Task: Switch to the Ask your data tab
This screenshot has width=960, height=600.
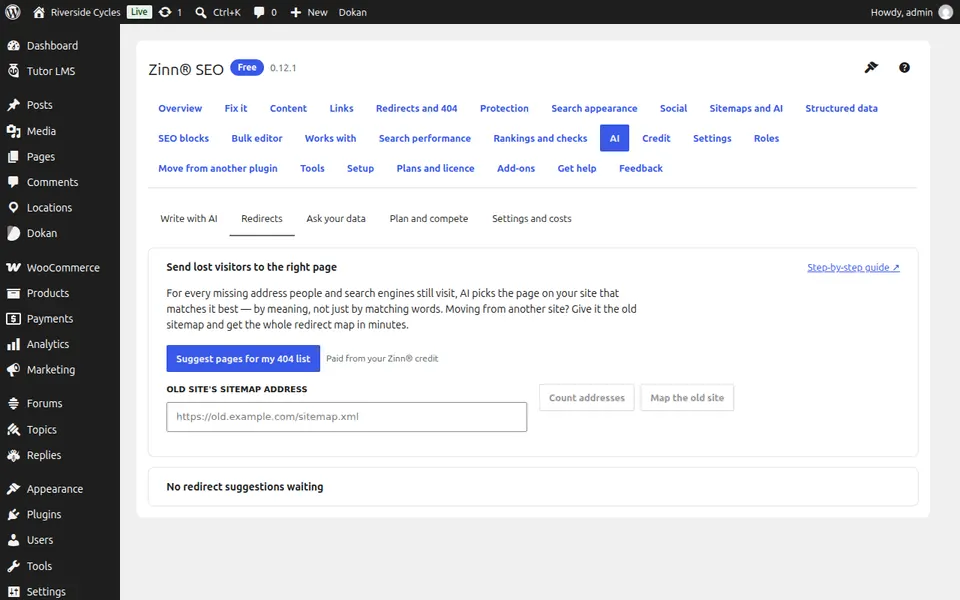Action: tap(336, 219)
